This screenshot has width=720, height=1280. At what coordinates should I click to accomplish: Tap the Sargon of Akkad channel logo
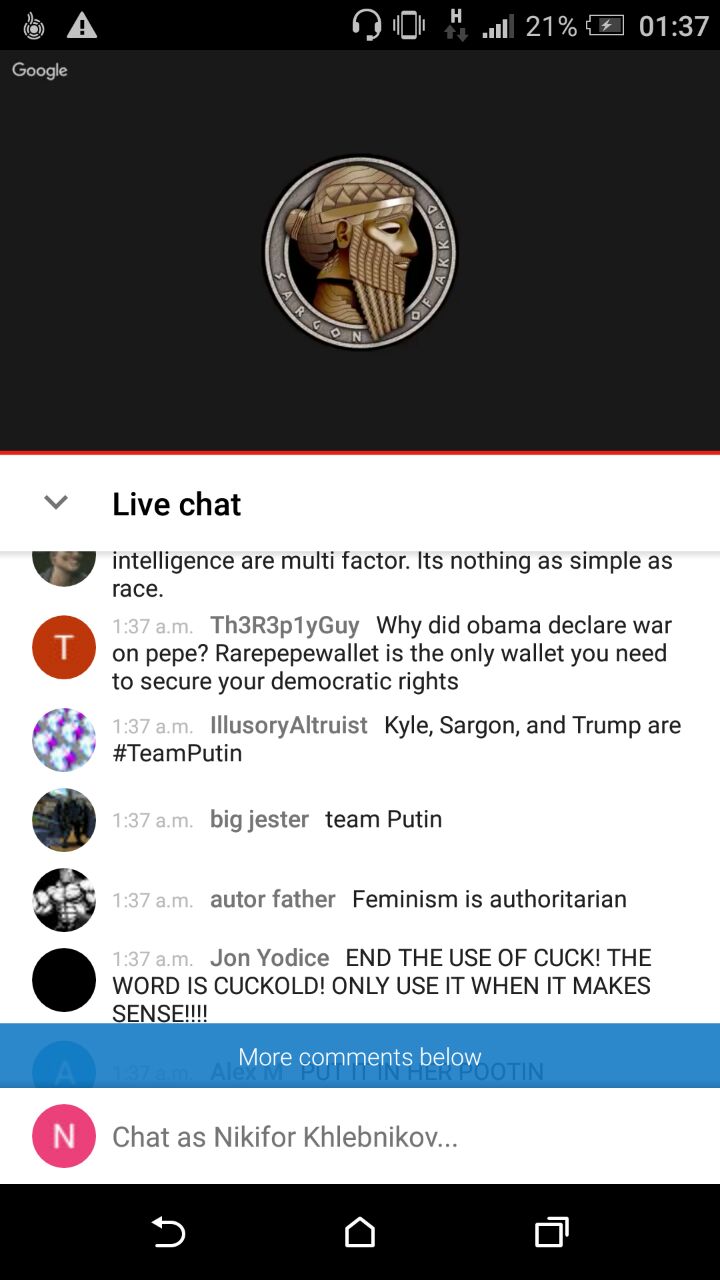pyautogui.click(x=360, y=252)
